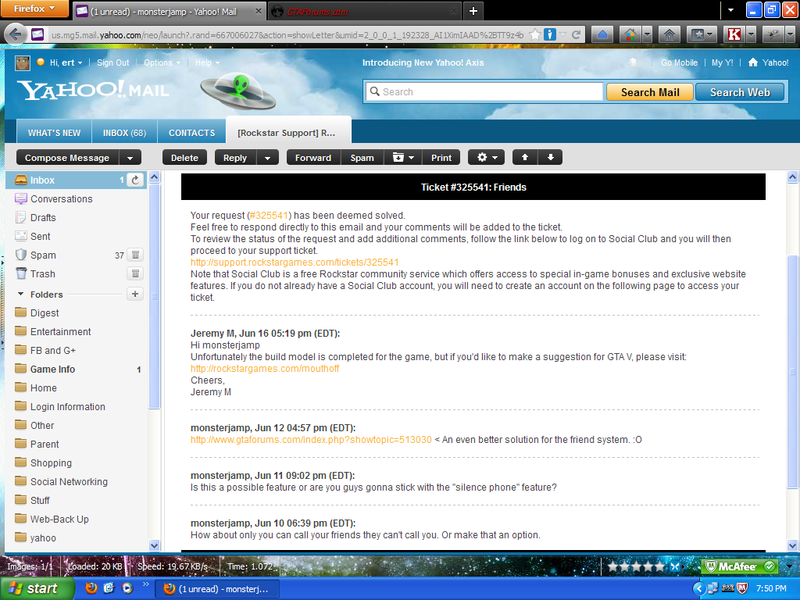Go to previous message with up arrow
The width and height of the screenshot is (800, 600).
524,157
